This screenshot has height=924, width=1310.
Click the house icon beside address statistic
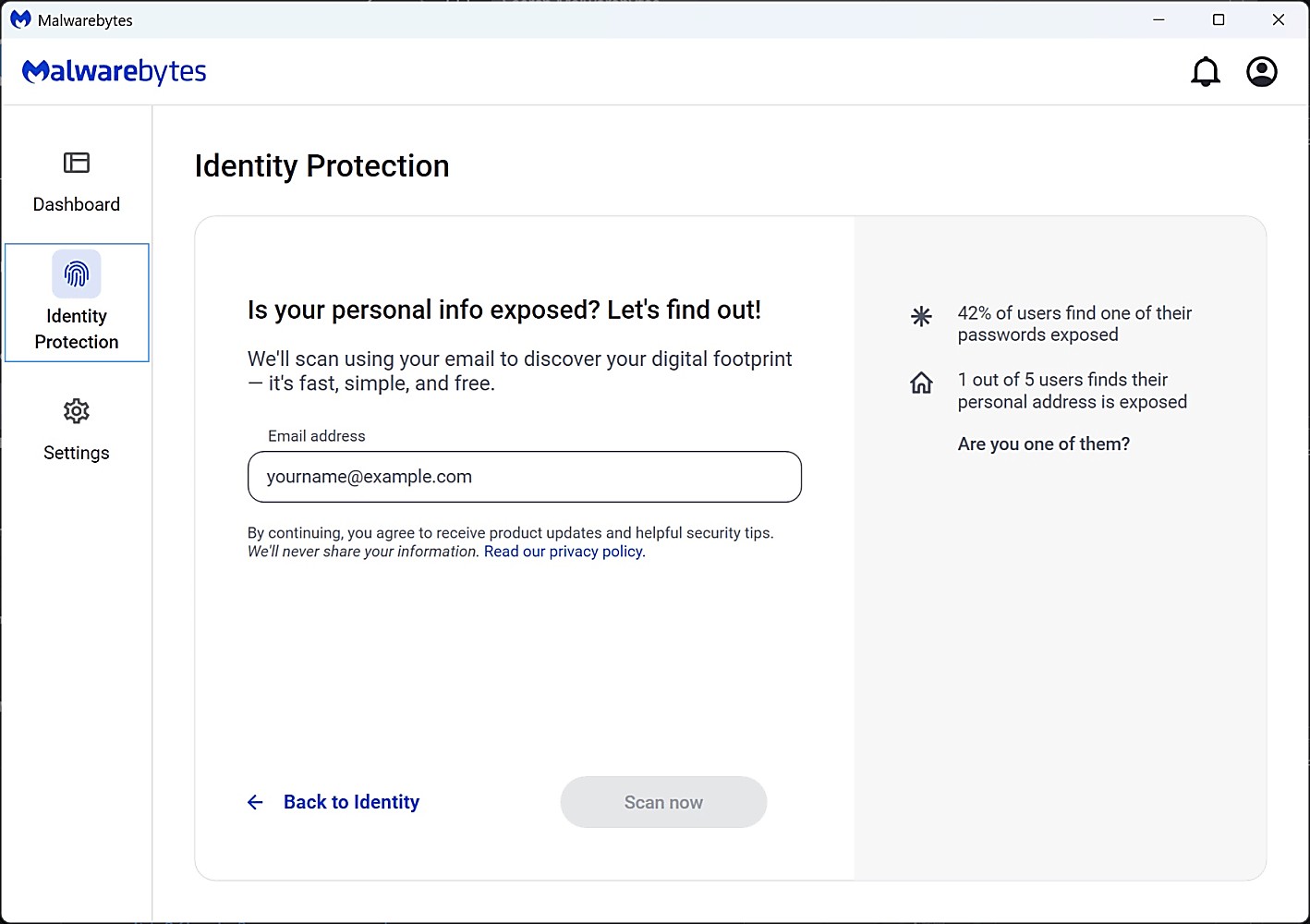[x=921, y=383]
